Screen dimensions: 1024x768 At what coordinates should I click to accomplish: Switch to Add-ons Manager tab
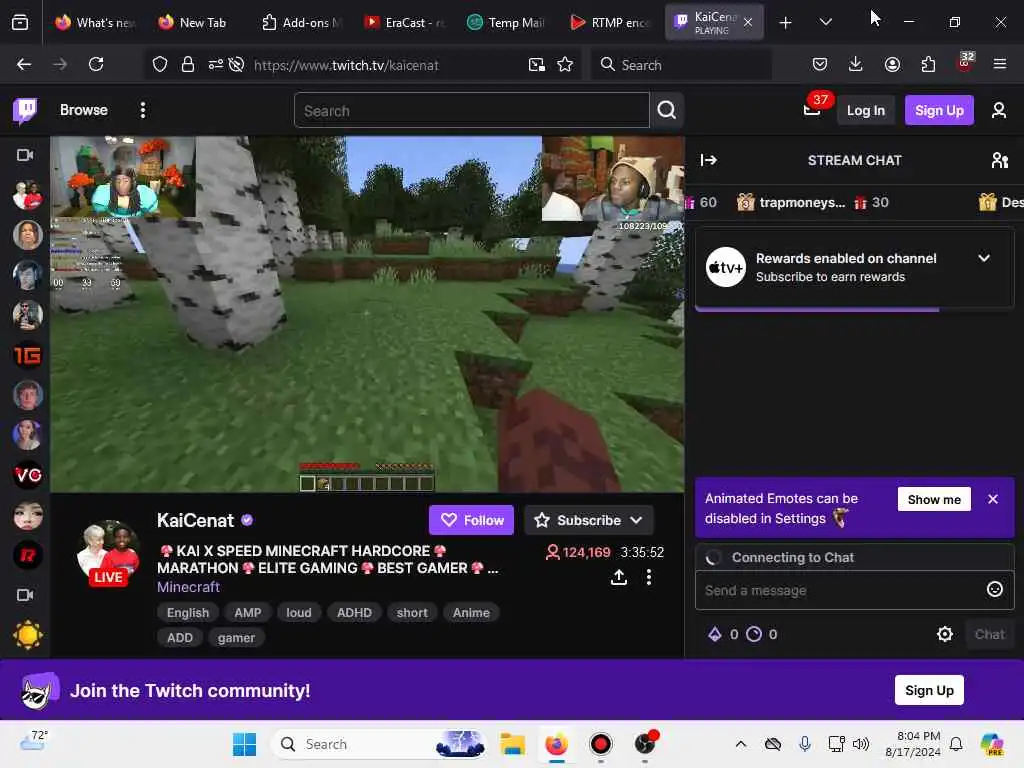coord(302,23)
